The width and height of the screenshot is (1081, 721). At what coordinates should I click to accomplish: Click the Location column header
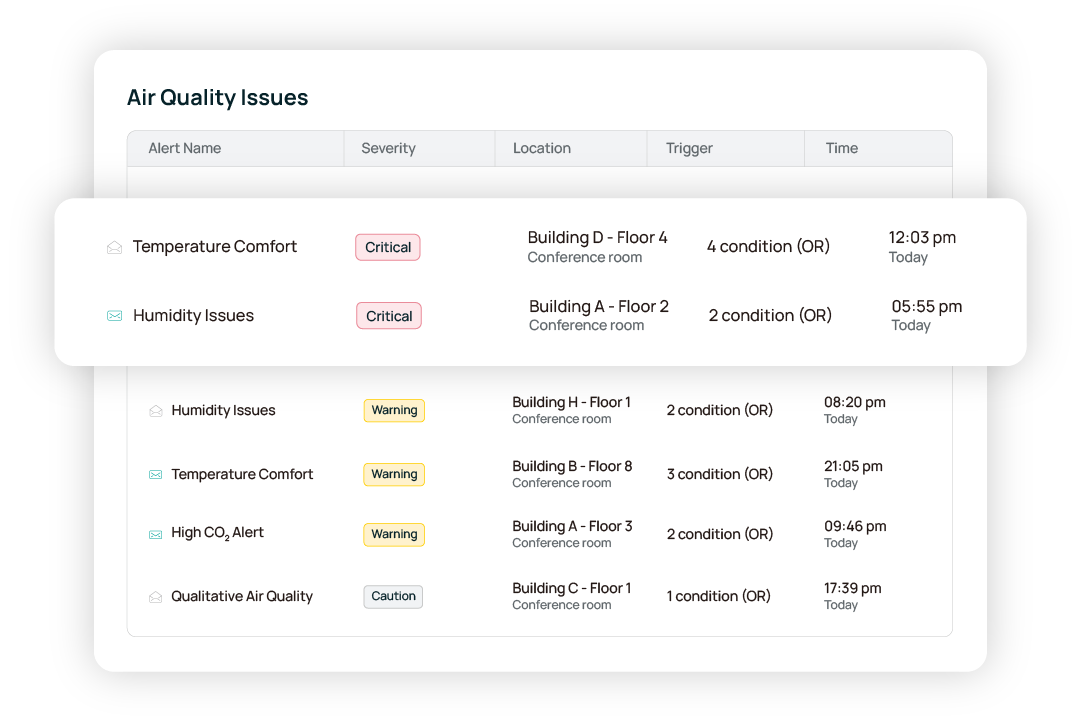click(x=542, y=148)
